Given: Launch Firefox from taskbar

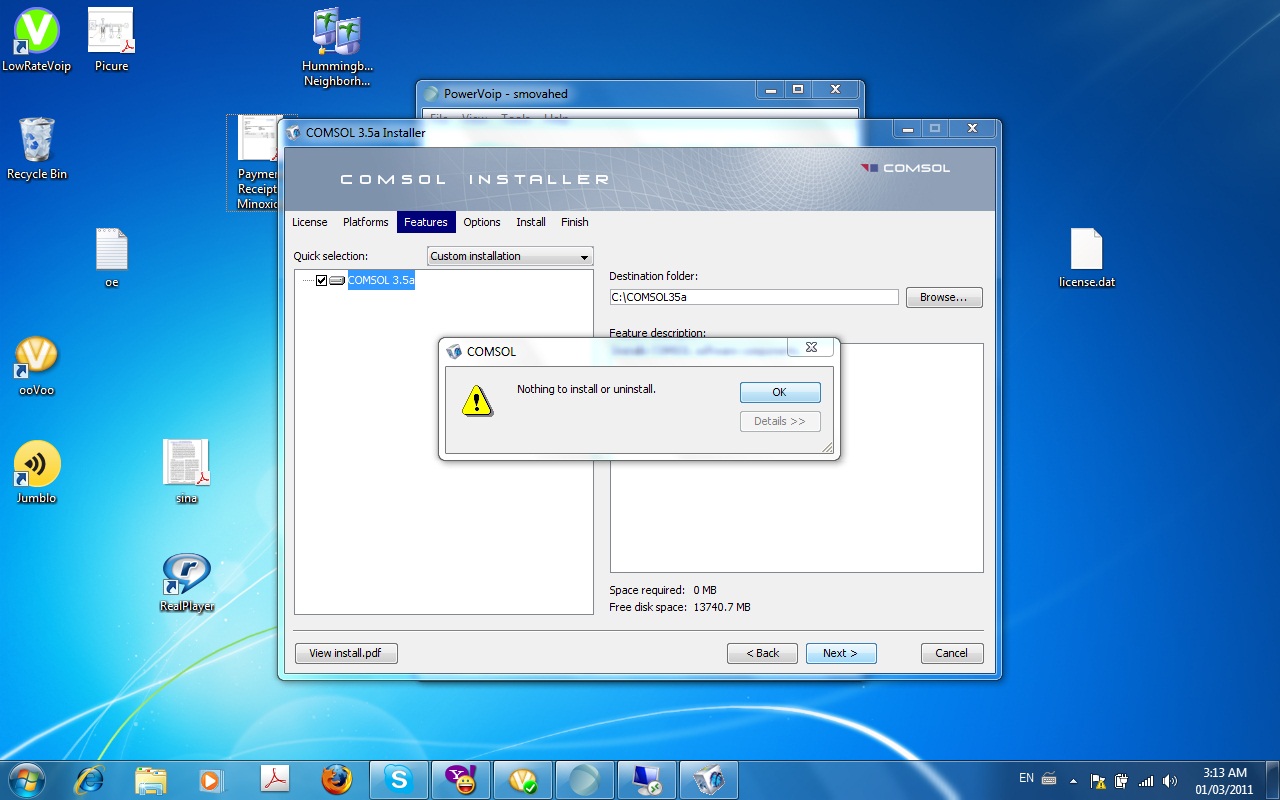Looking at the screenshot, I should [x=337, y=780].
